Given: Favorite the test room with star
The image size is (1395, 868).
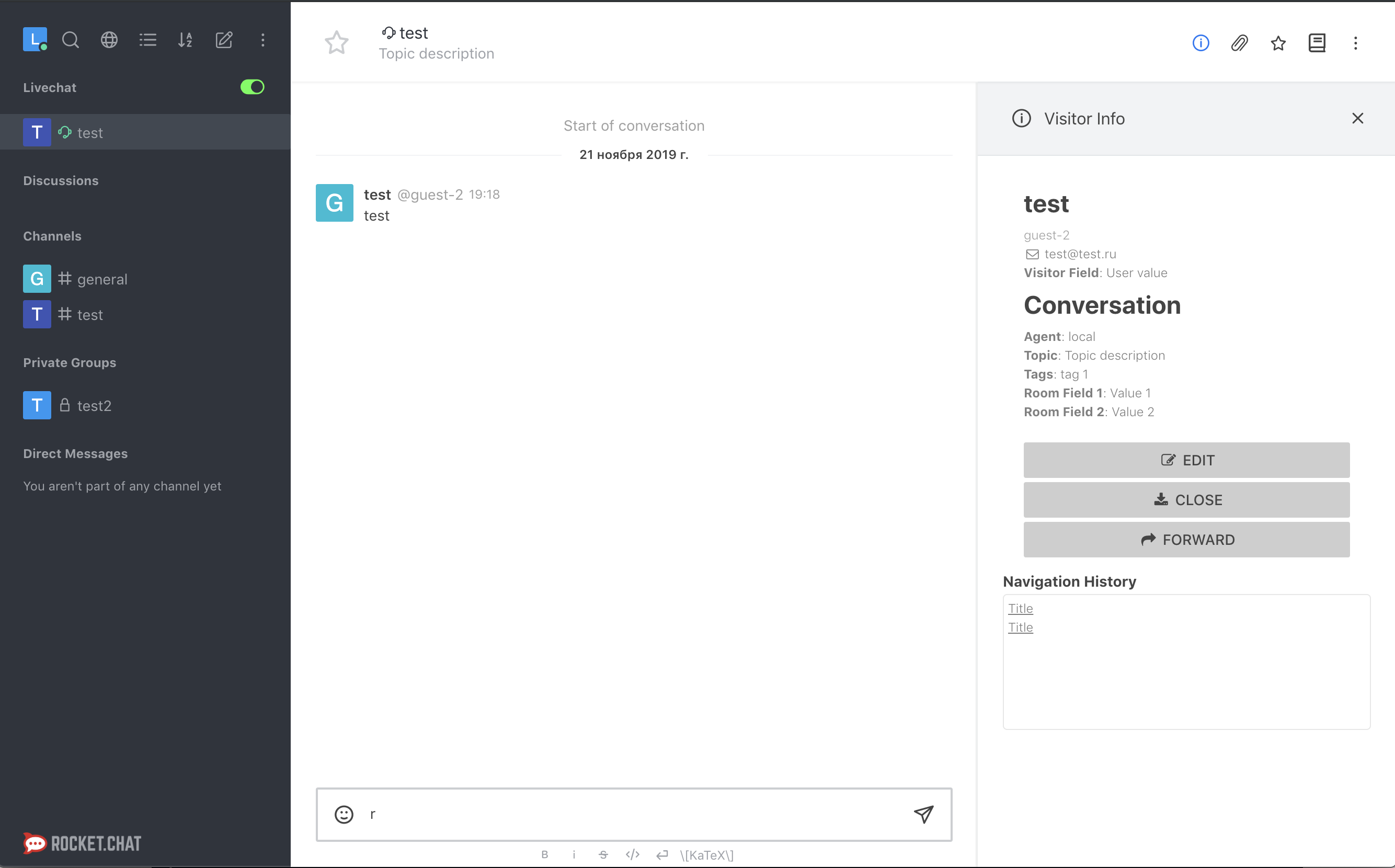Looking at the screenshot, I should point(336,42).
